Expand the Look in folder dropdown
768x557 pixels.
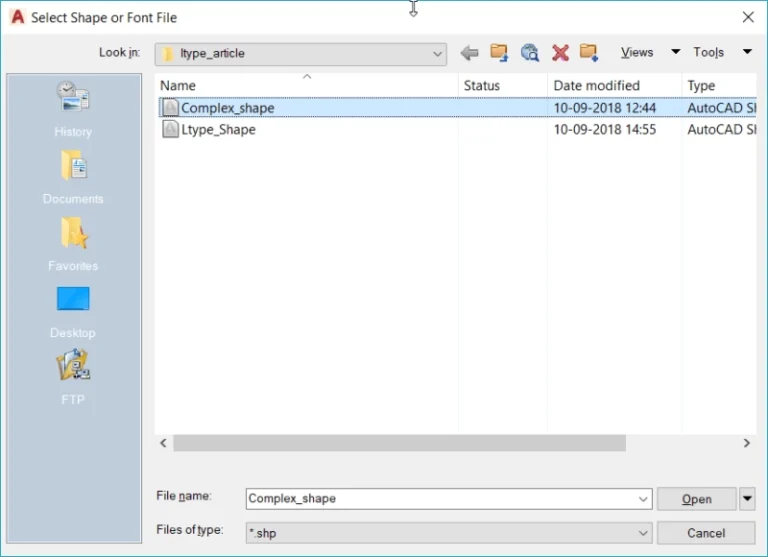pyautogui.click(x=437, y=54)
